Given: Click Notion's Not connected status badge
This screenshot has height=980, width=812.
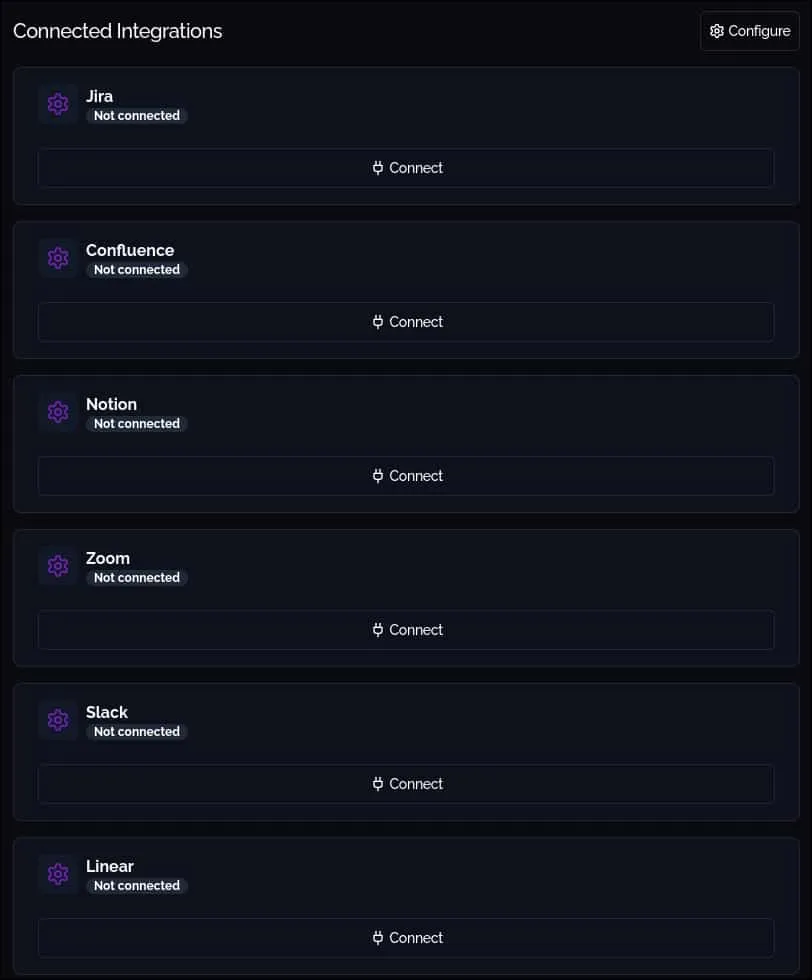Looking at the screenshot, I should tap(136, 424).
